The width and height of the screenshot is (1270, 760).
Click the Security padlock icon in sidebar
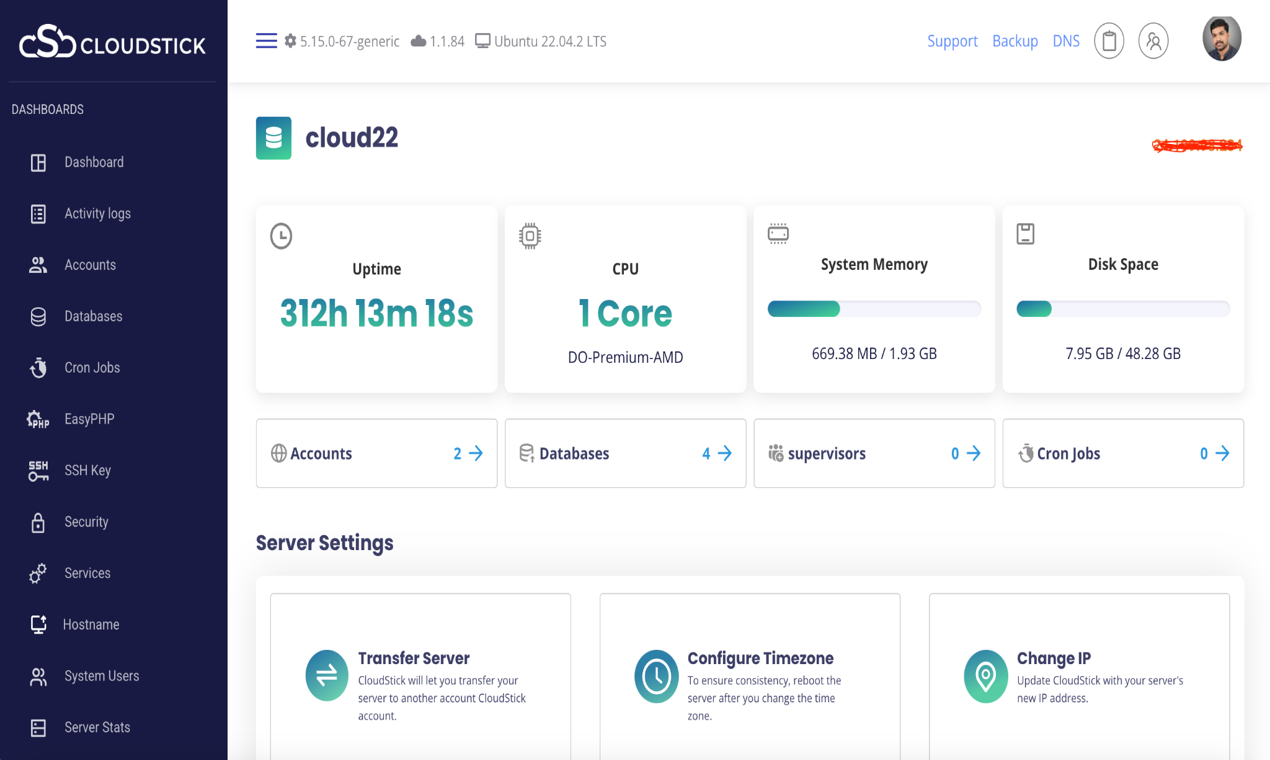pyautogui.click(x=37, y=521)
